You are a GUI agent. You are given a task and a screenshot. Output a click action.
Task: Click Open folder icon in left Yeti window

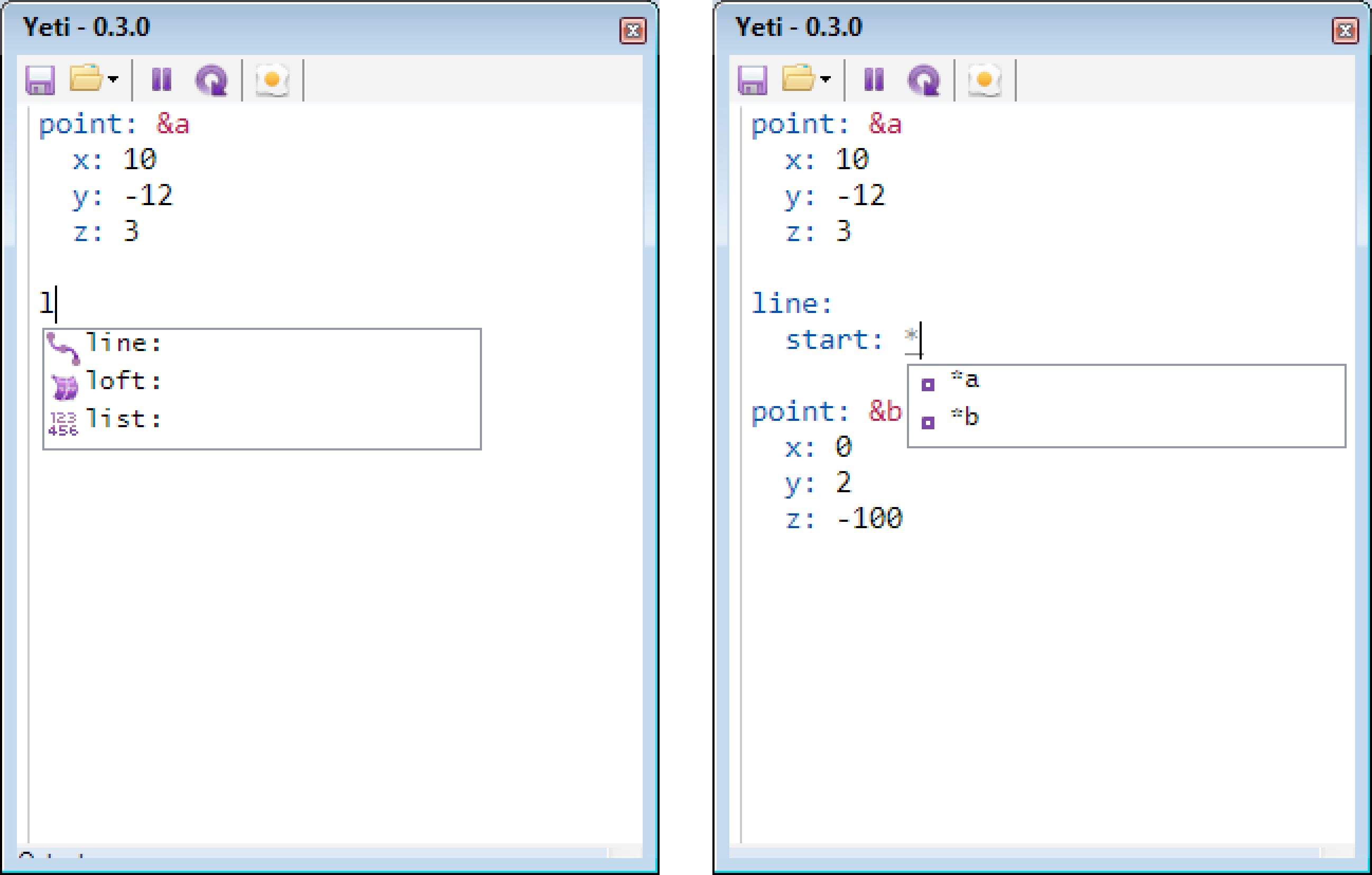tap(86, 78)
